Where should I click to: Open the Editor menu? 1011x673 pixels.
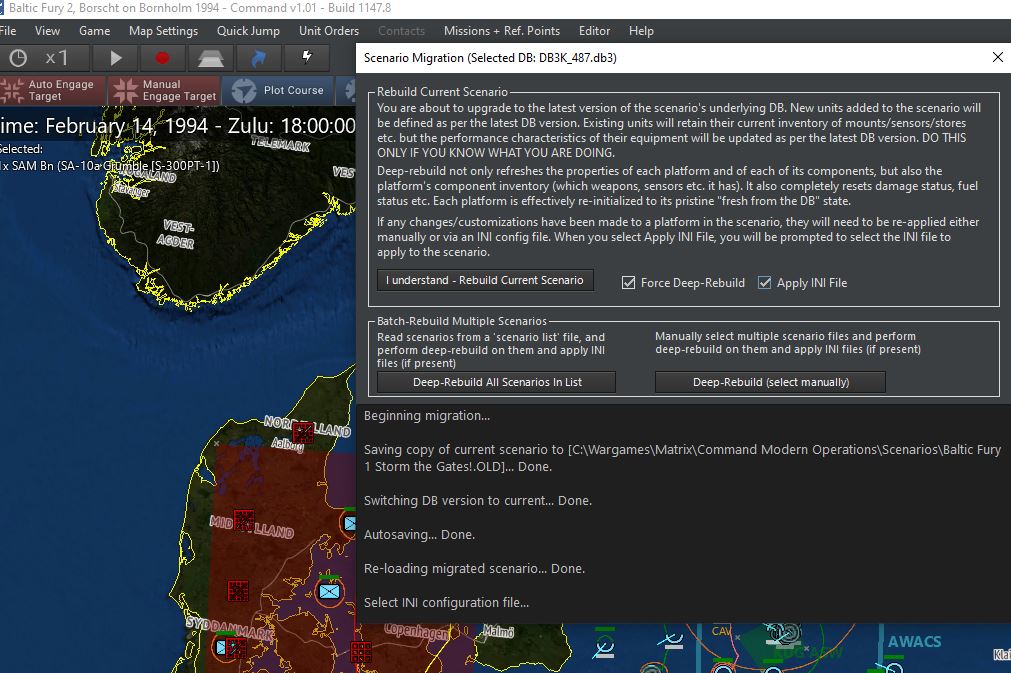[594, 31]
